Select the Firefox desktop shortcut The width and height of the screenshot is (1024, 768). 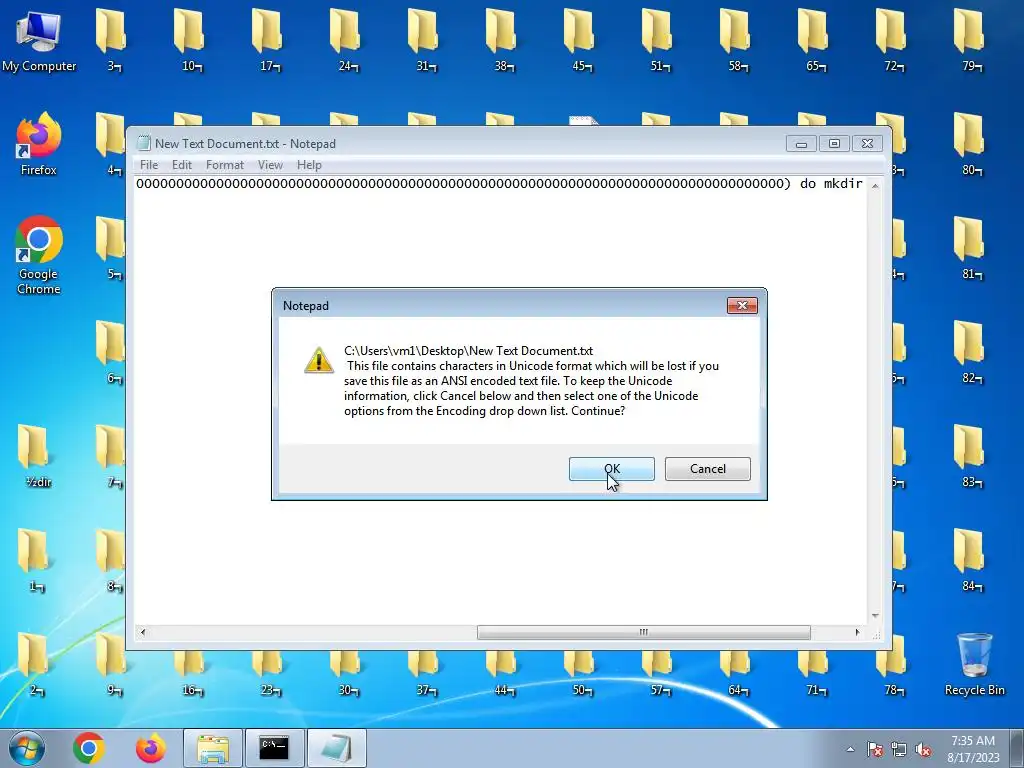39,144
